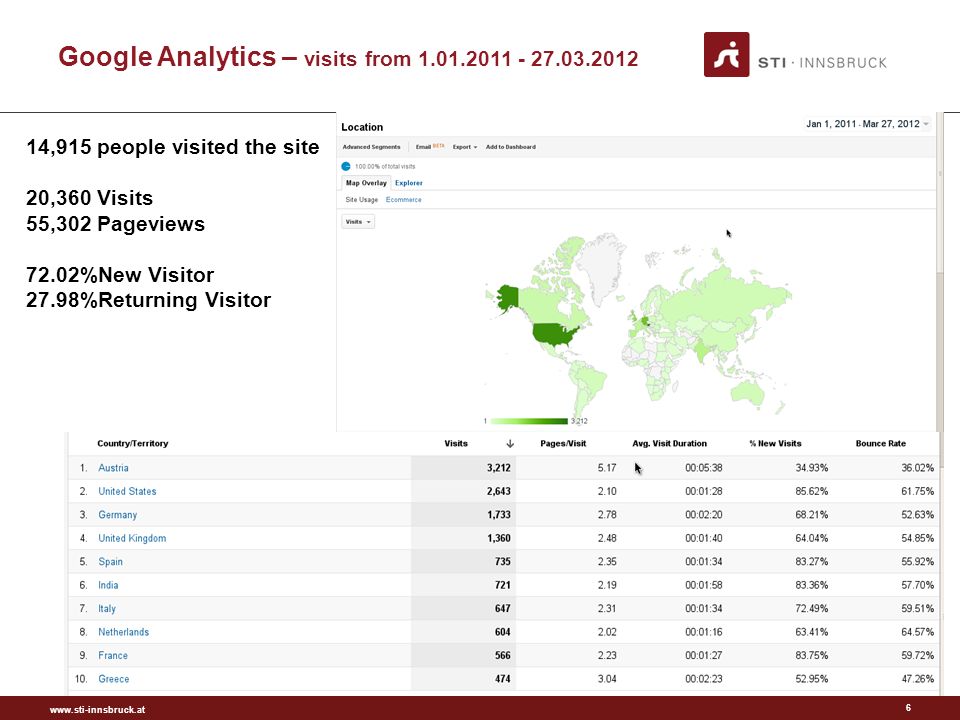The image size is (960, 720).
Task: Click the 3,212 visits value for Austria
Action: pyautogui.click(x=498, y=468)
